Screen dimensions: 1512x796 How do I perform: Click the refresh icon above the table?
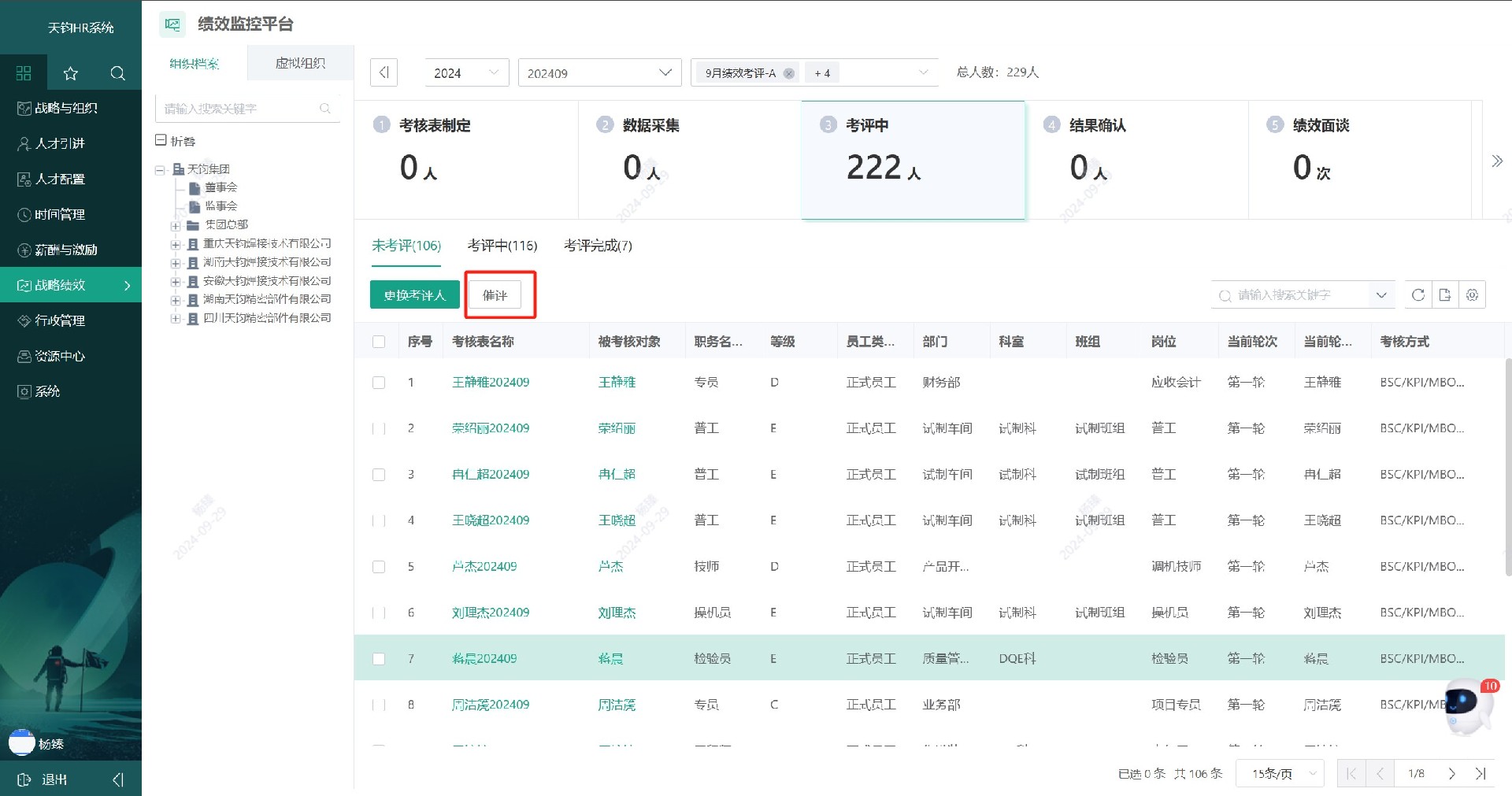(1417, 294)
